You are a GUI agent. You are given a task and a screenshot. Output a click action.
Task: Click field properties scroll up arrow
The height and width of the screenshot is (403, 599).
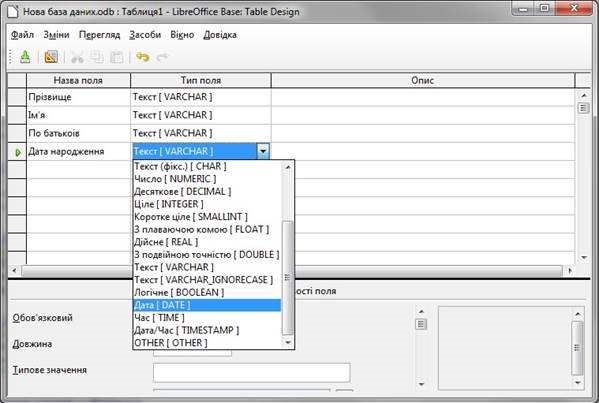point(421,311)
